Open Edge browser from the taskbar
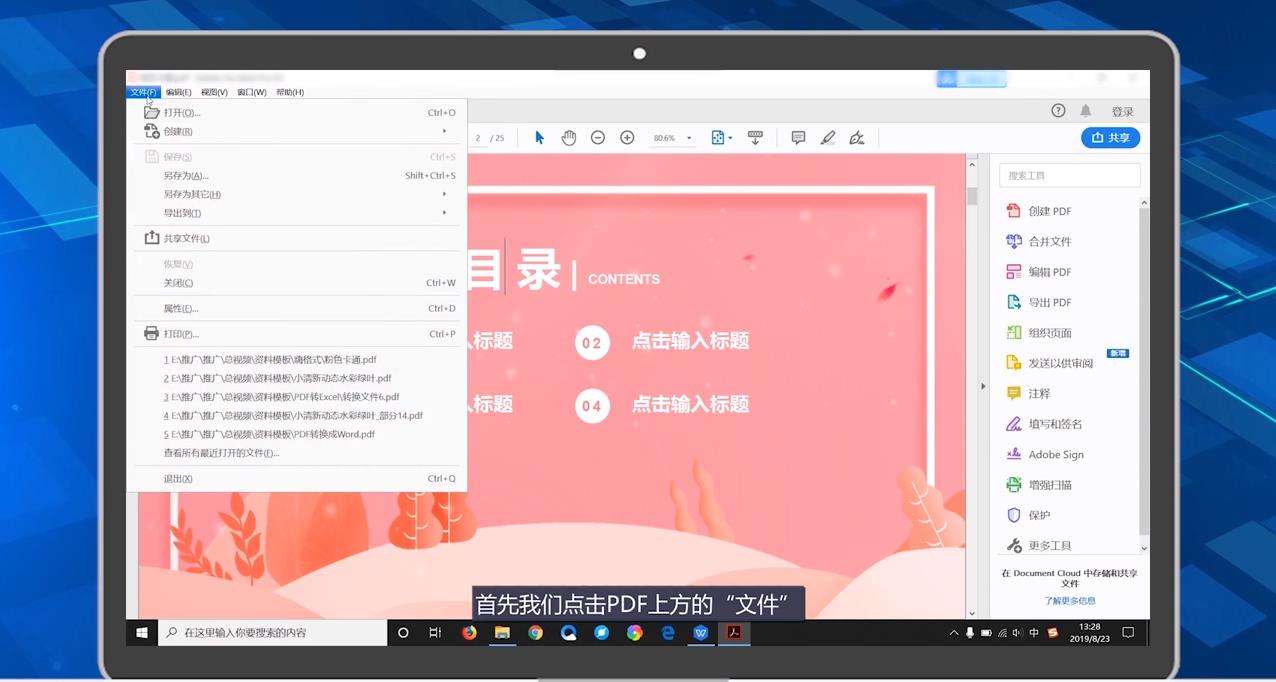The width and height of the screenshot is (1276, 682). (x=668, y=633)
